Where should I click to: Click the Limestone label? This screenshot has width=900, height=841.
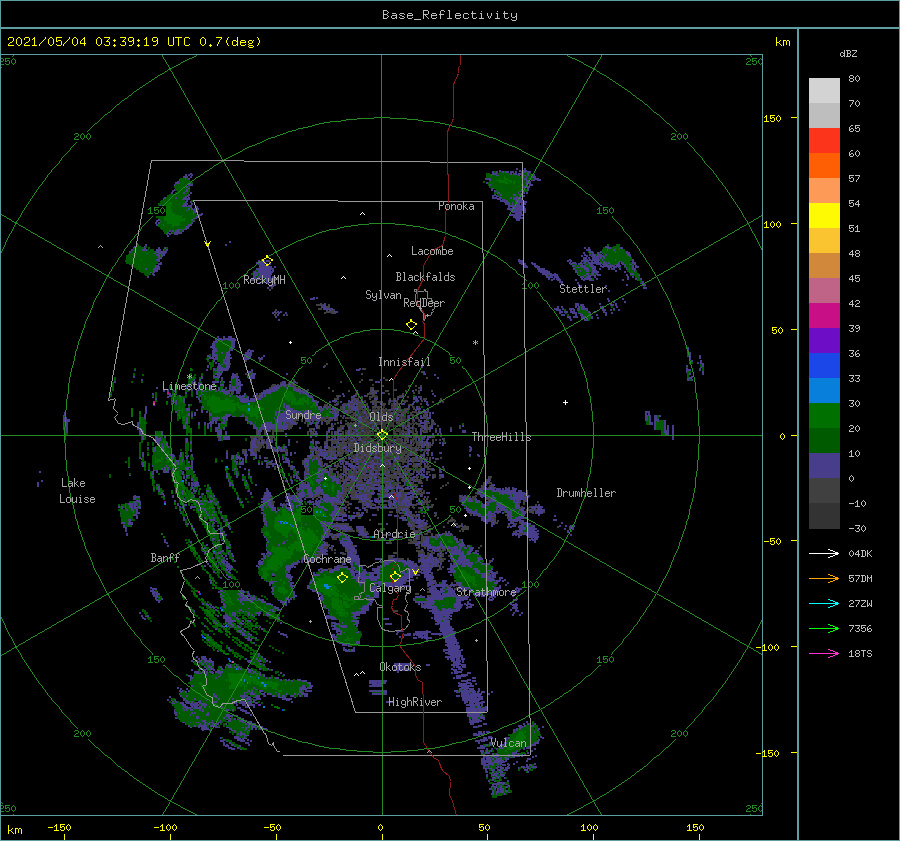pos(189,386)
